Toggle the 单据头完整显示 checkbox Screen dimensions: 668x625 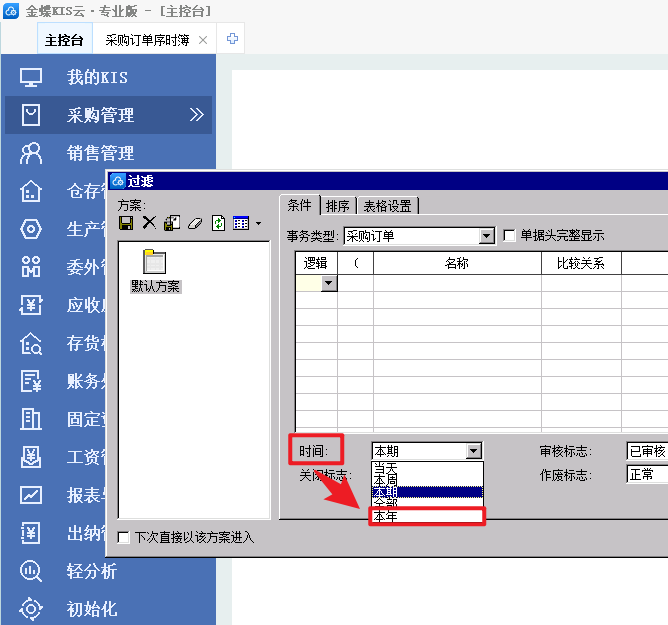pos(510,236)
